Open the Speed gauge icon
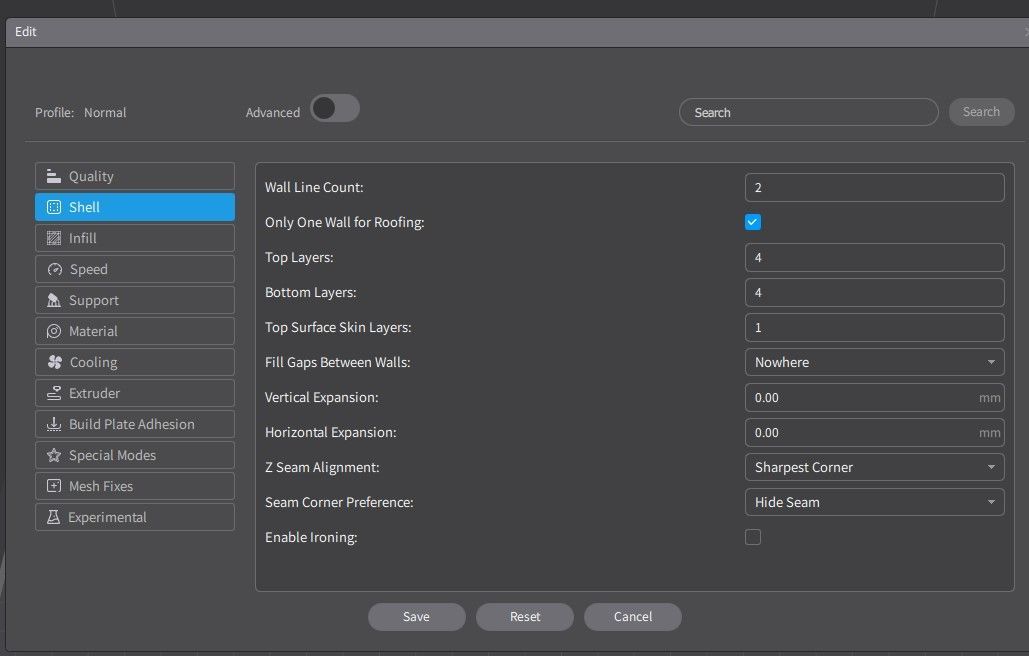 tap(54, 269)
